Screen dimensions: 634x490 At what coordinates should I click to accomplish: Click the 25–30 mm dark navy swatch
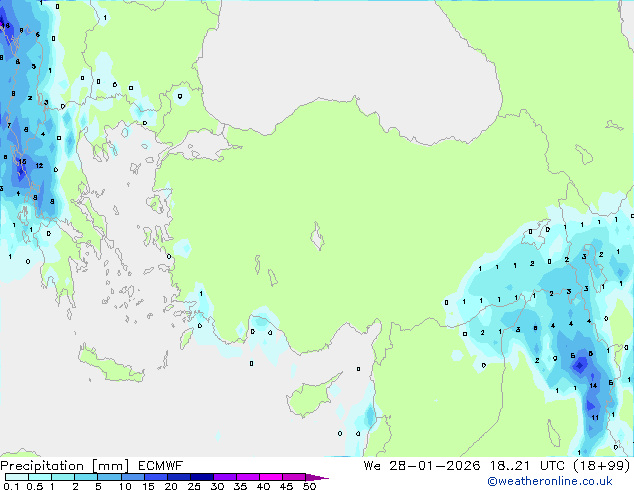(201, 477)
